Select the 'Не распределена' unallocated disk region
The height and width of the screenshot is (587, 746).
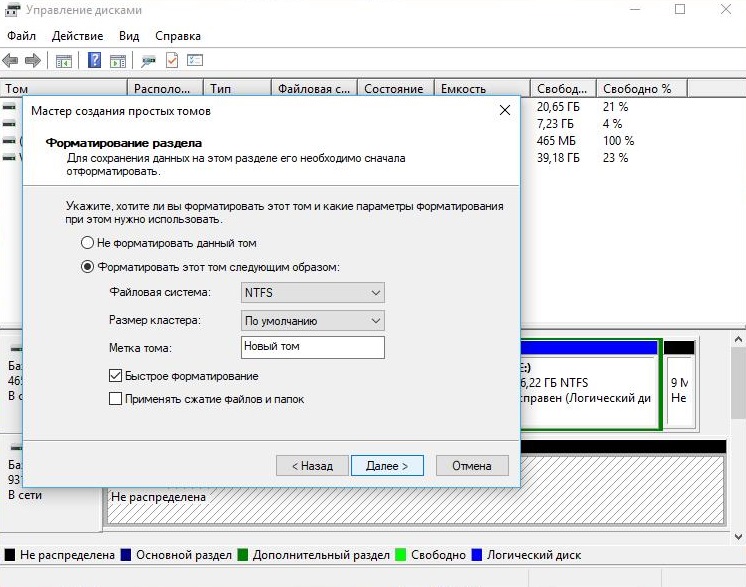pyautogui.click(x=415, y=506)
